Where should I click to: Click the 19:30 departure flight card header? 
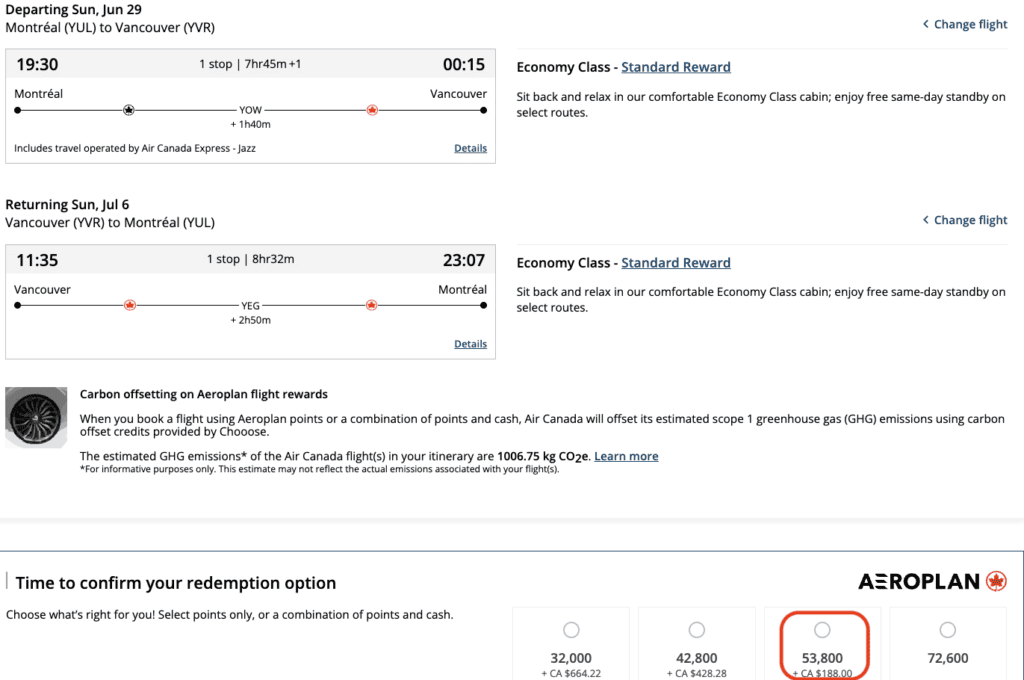click(x=250, y=65)
